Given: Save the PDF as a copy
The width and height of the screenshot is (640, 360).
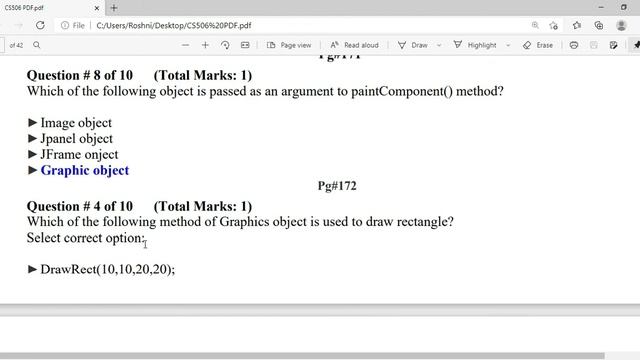Looking at the screenshot, I should pos(613,45).
